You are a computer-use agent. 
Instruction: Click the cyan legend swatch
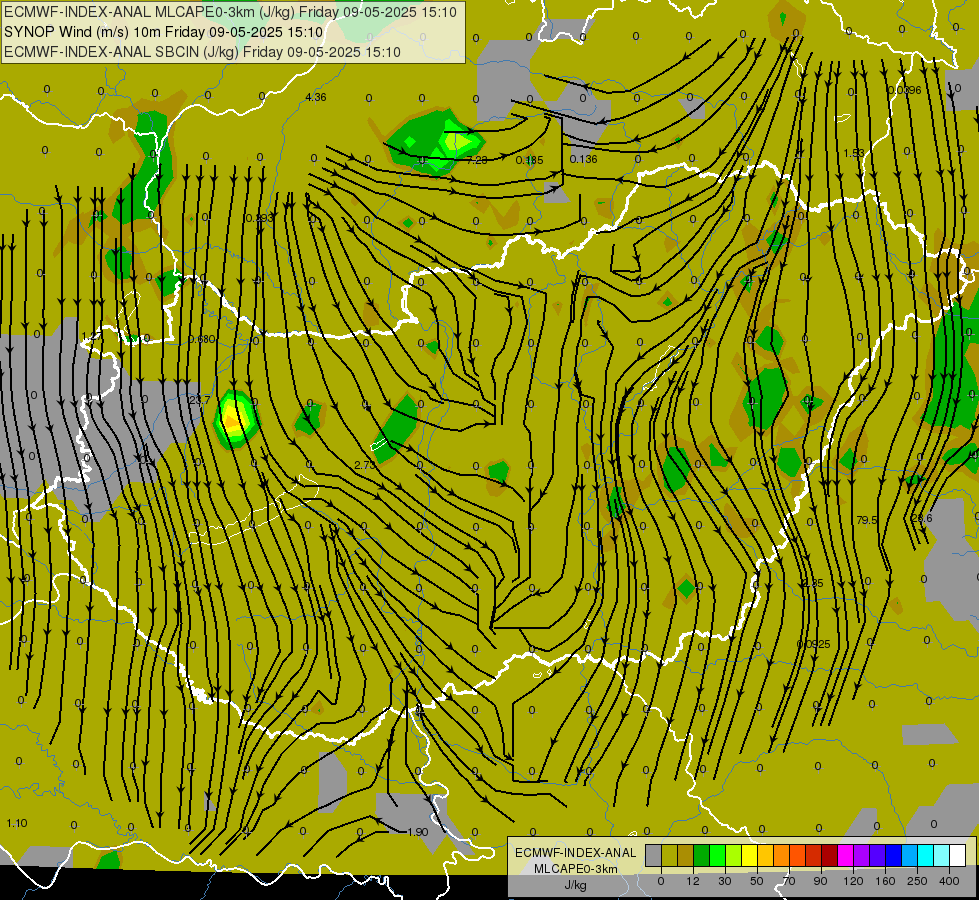(x=926, y=855)
